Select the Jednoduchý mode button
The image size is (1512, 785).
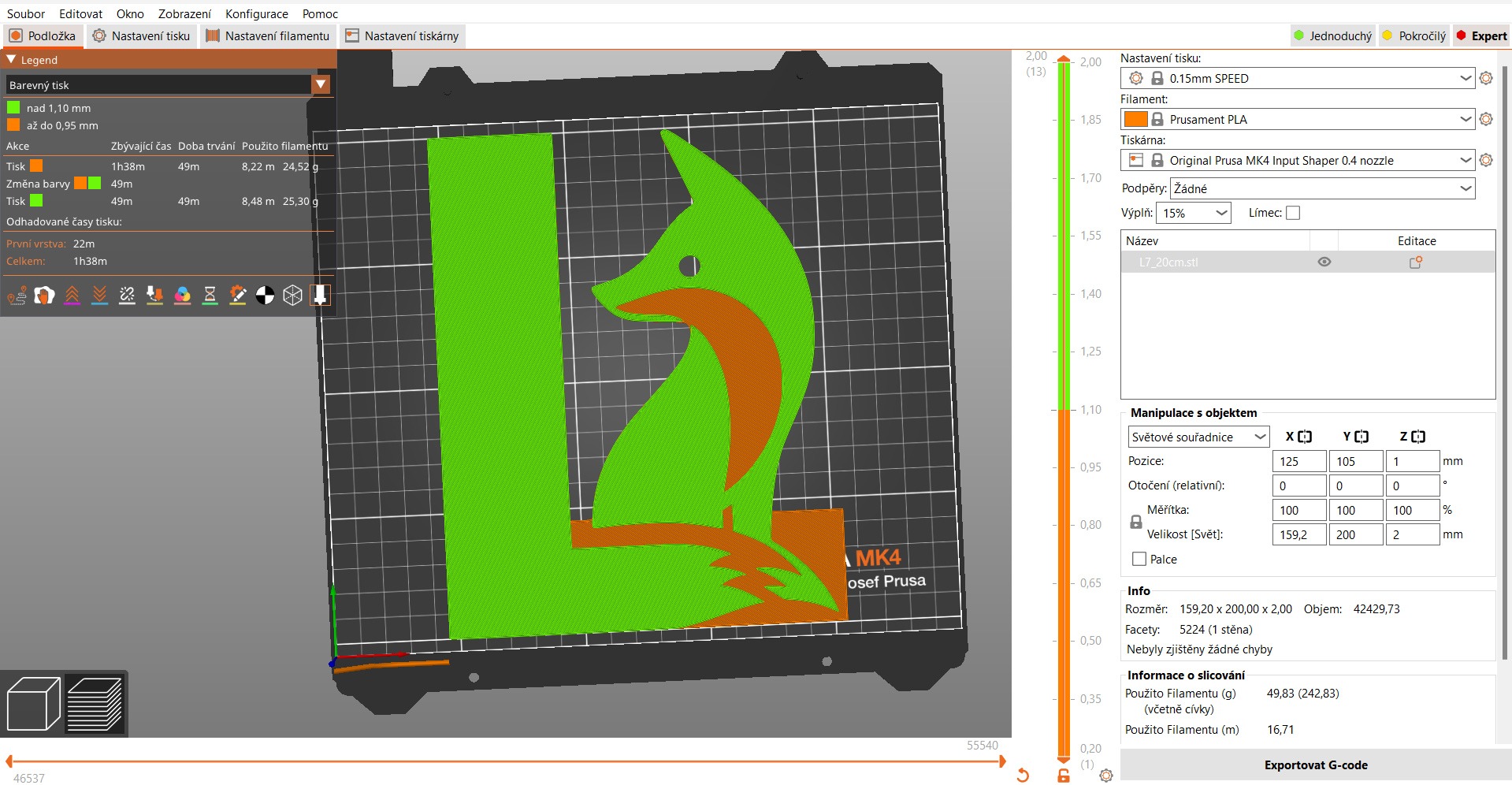[1332, 35]
